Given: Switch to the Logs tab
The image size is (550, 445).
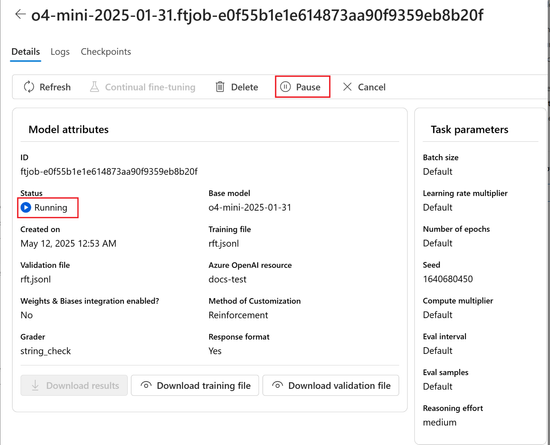Looking at the screenshot, I should coord(60,52).
